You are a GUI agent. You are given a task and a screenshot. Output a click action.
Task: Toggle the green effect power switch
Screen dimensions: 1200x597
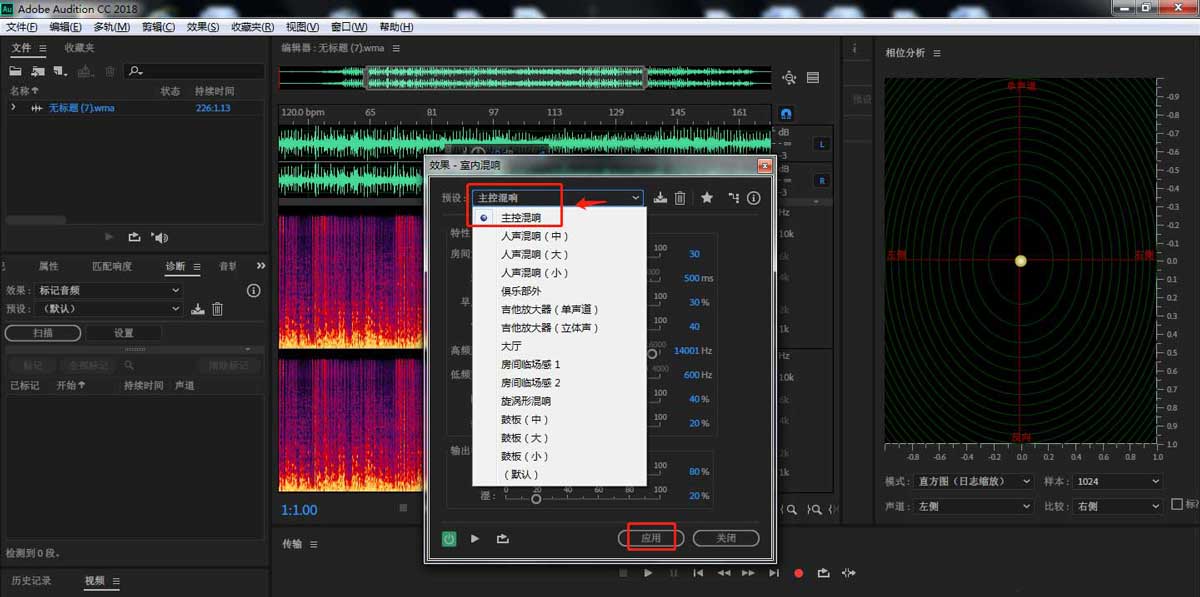coord(449,538)
